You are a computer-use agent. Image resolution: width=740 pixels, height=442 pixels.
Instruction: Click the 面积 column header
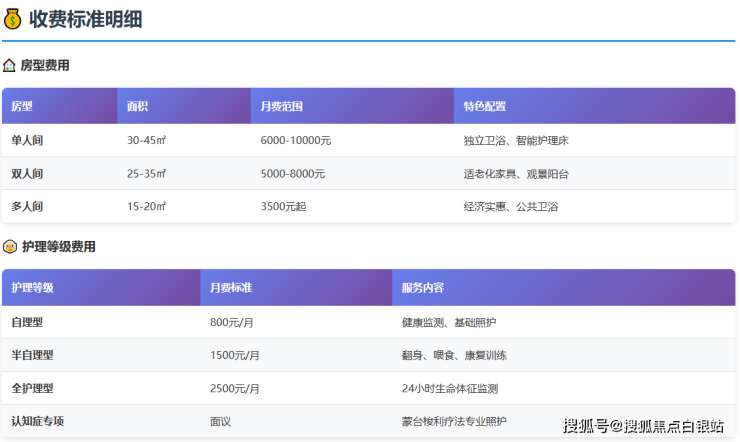[x=138, y=106]
